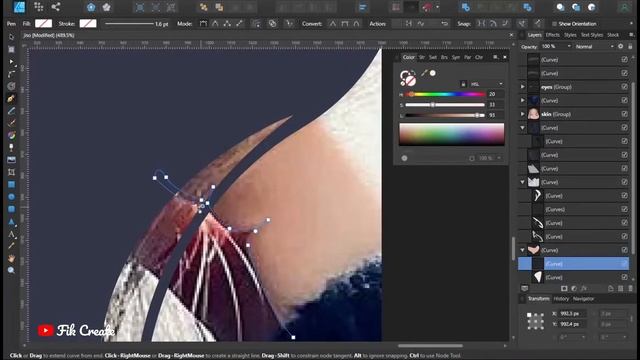The image size is (640, 360).
Task: Select the Vector Brush tool
Action: (x=11, y=122)
